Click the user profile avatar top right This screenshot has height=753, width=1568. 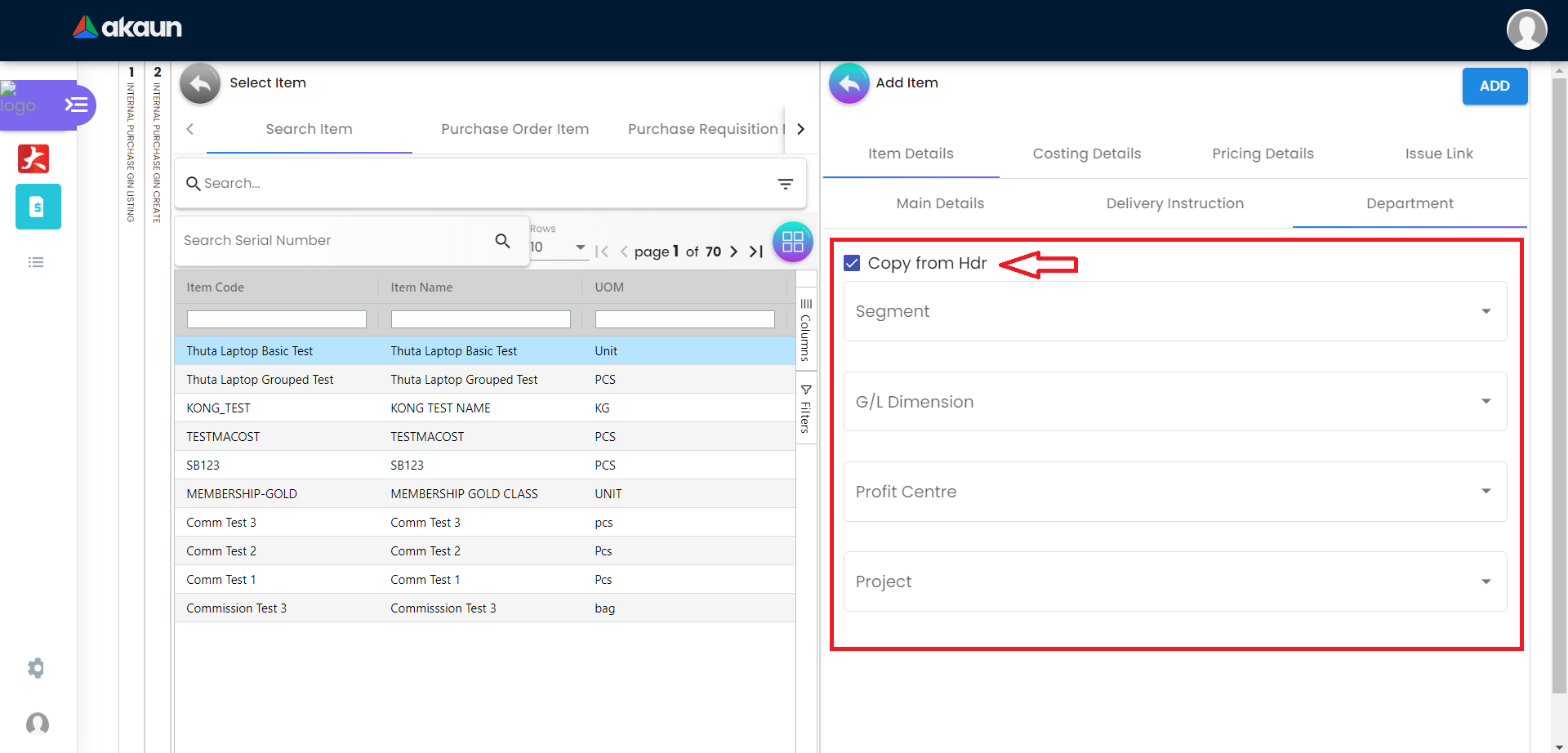[1526, 29]
